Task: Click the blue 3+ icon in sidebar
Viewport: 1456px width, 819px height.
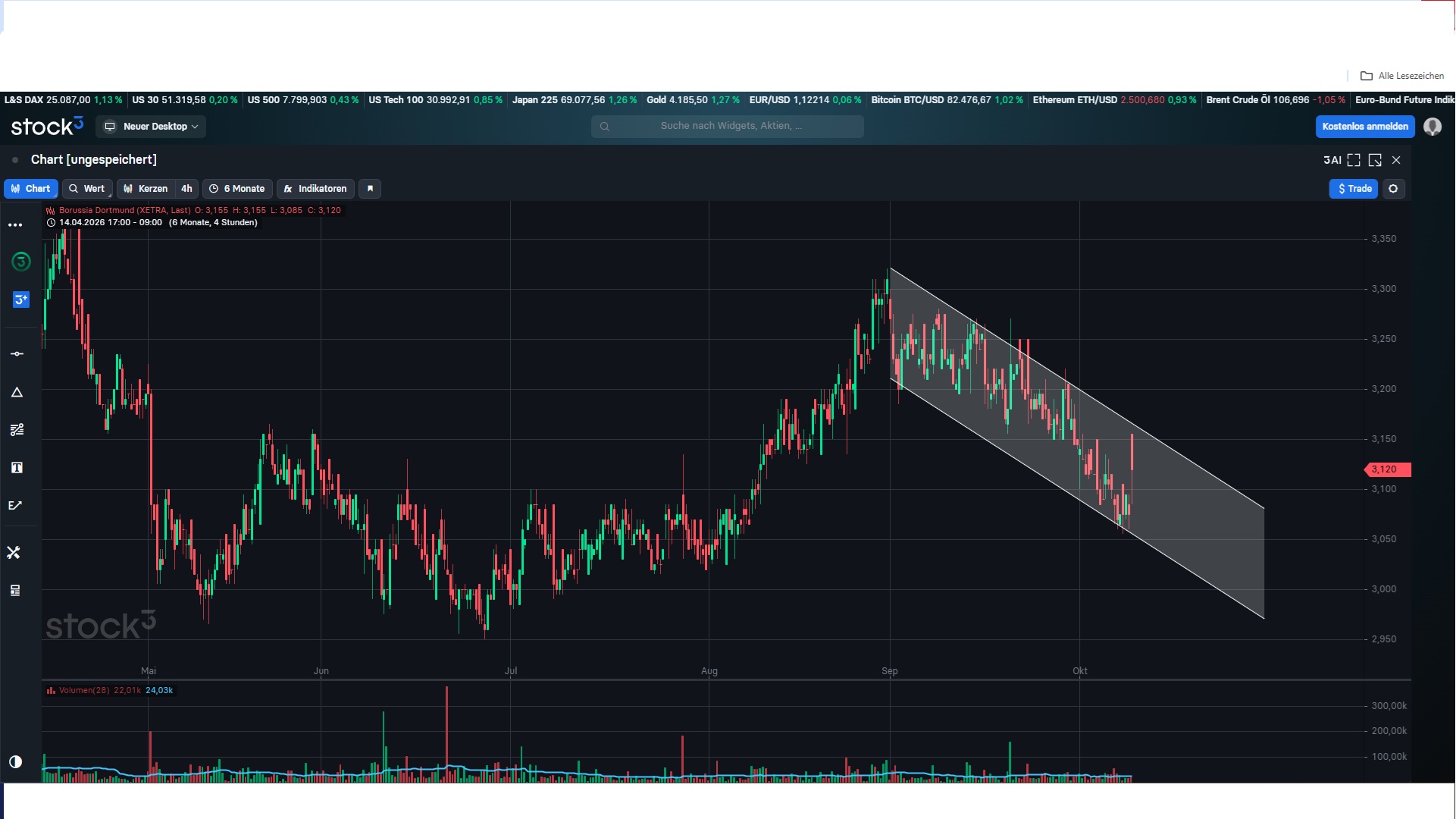Action: pyautogui.click(x=21, y=300)
